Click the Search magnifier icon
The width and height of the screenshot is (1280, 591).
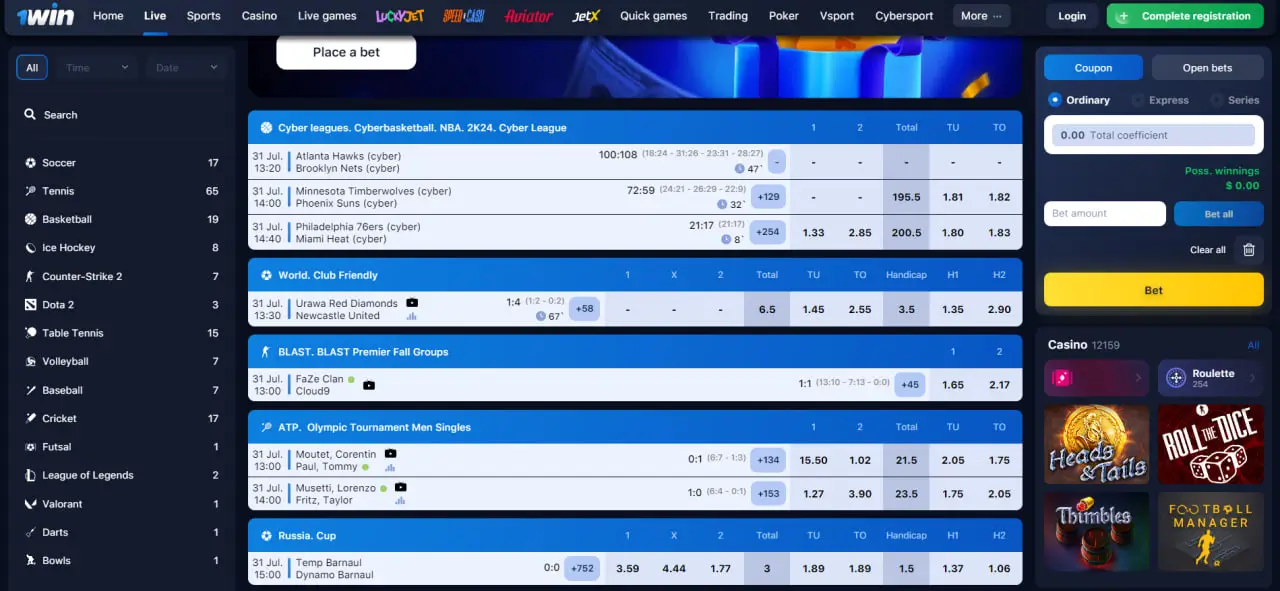tap(29, 114)
